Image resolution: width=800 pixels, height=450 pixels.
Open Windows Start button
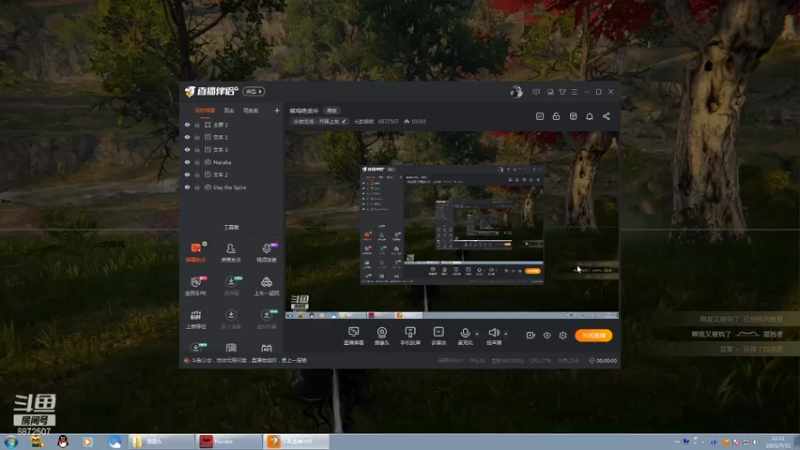[x=11, y=442]
